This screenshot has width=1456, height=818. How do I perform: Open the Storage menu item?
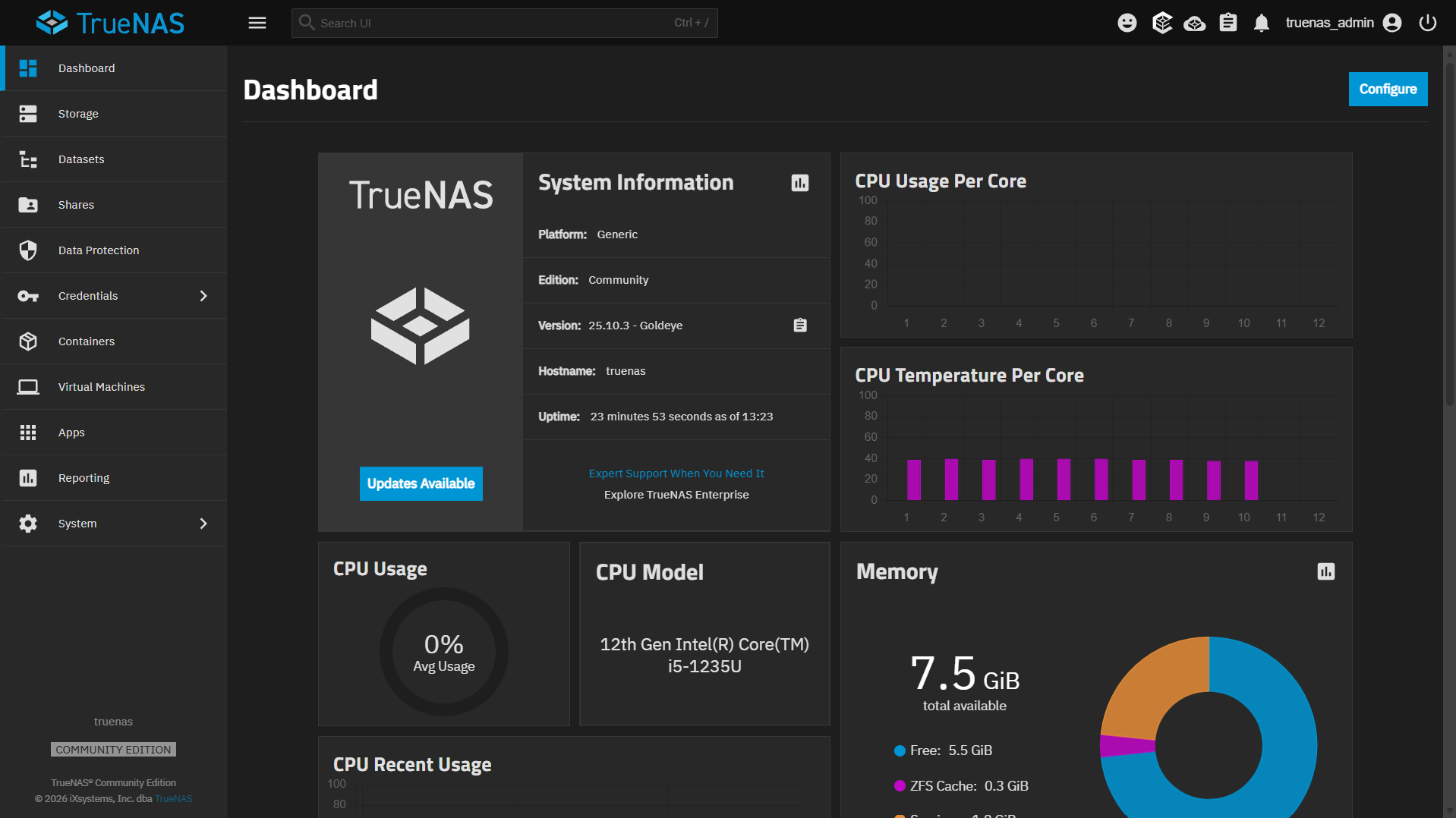(x=114, y=114)
